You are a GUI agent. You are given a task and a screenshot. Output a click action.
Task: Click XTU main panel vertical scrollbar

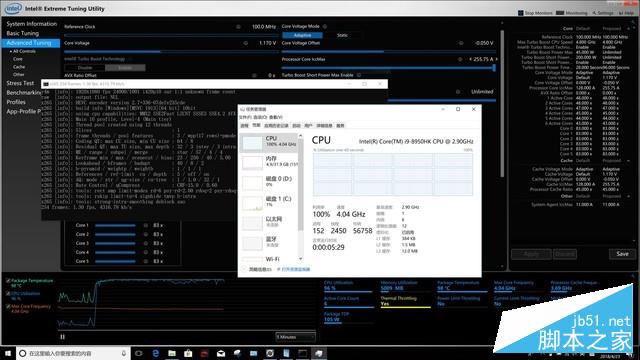click(x=502, y=104)
